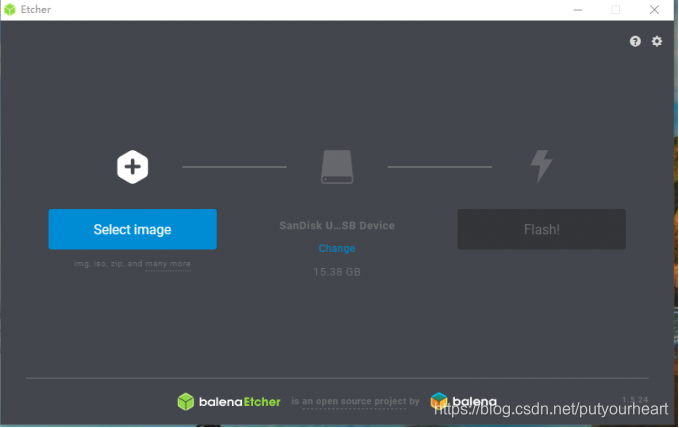Open help via the question mark icon
The width and height of the screenshot is (679, 428).
pos(635,41)
